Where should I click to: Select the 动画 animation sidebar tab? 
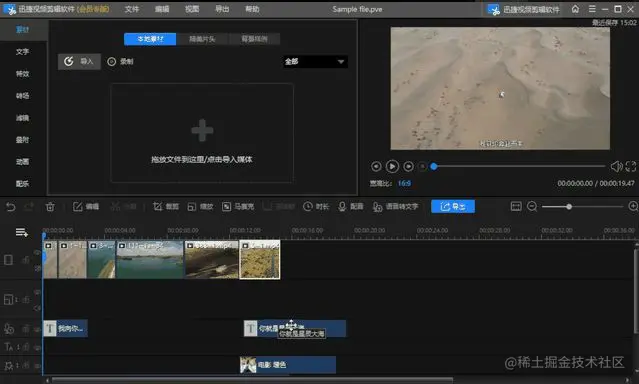tap(23, 162)
